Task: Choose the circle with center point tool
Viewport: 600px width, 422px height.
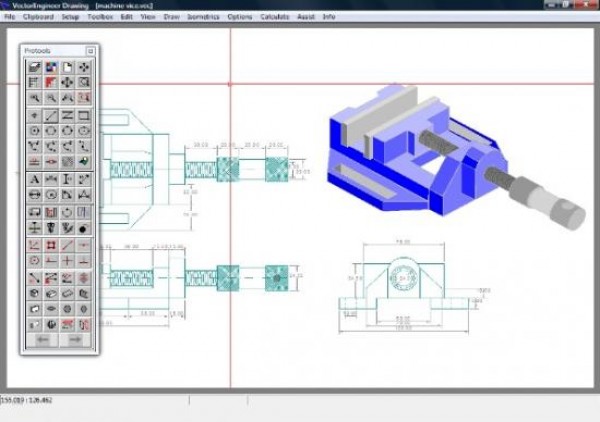Action: tap(34, 131)
